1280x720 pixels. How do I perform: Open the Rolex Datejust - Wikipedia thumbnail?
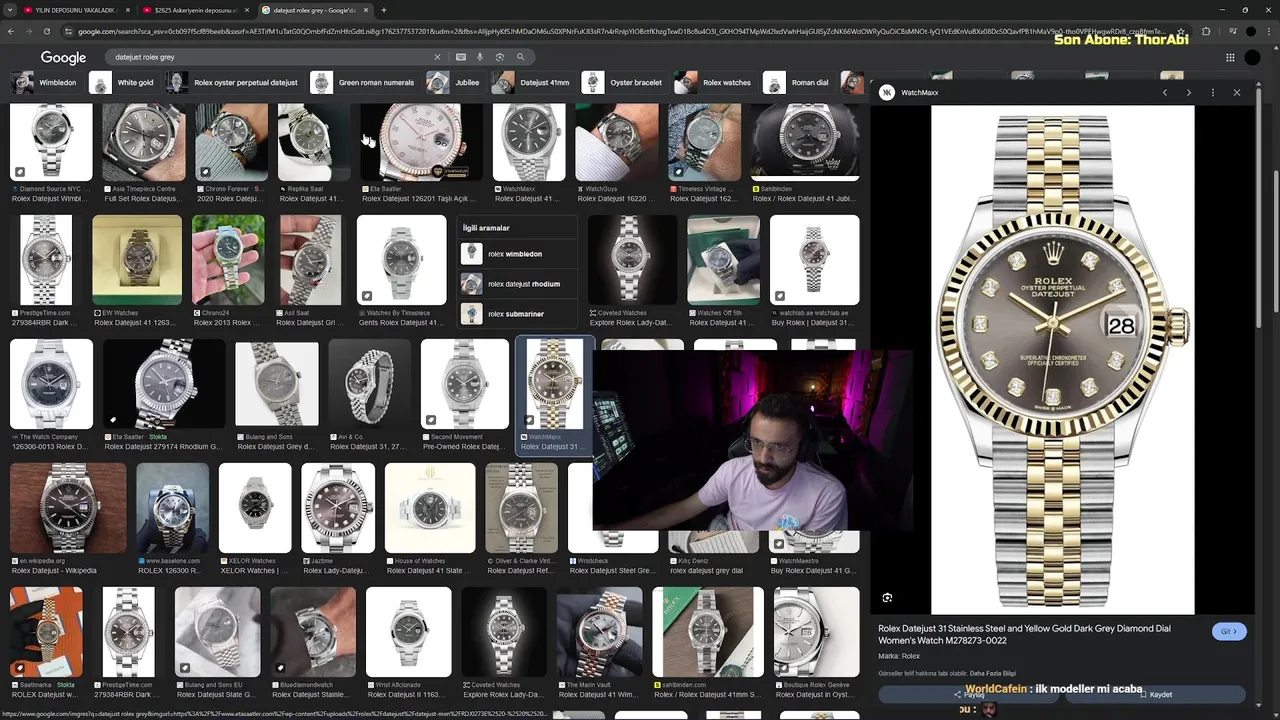68,507
